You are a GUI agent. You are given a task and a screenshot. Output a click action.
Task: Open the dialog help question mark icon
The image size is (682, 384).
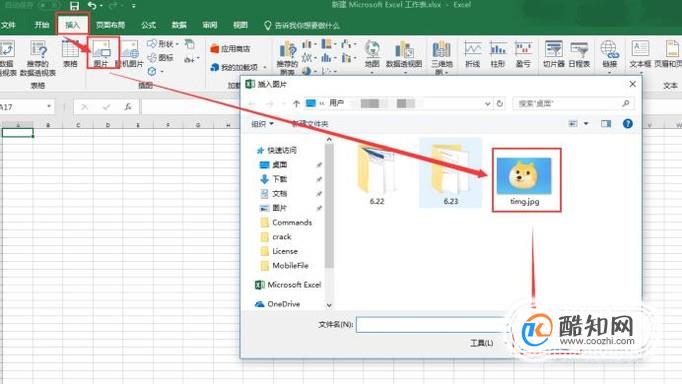point(627,124)
